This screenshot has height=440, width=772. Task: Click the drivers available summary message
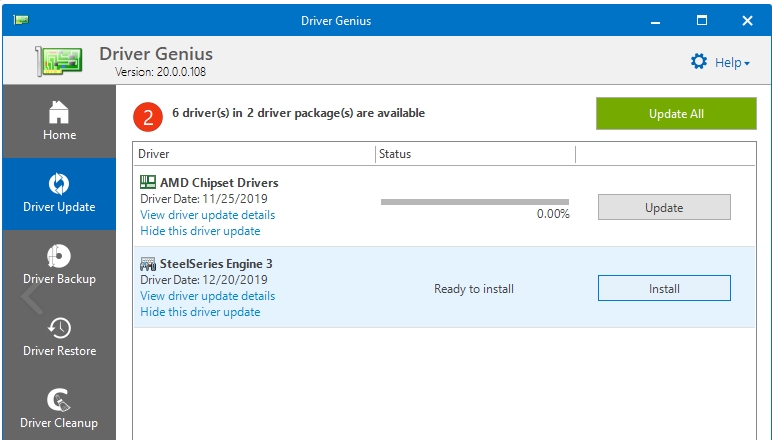tap(298, 113)
